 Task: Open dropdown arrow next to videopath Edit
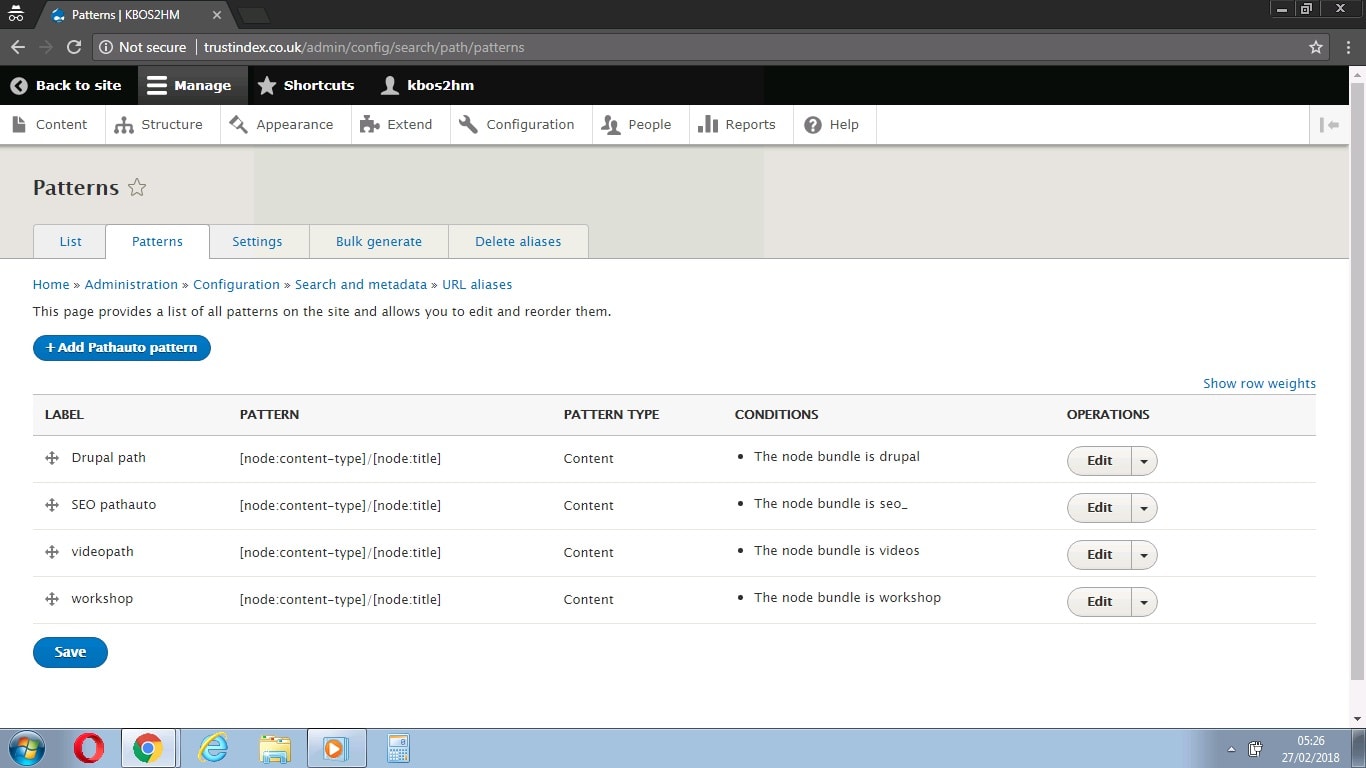1144,555
